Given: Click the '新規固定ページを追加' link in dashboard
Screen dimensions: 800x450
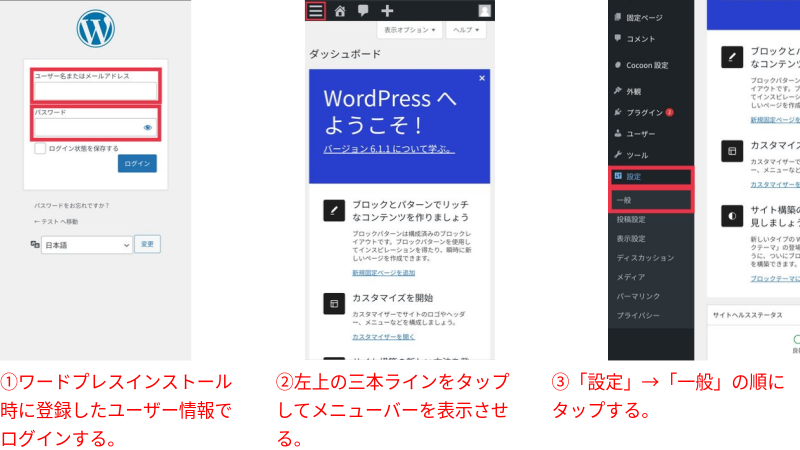Looking at the screenshot, I should (x=384, y=273).
